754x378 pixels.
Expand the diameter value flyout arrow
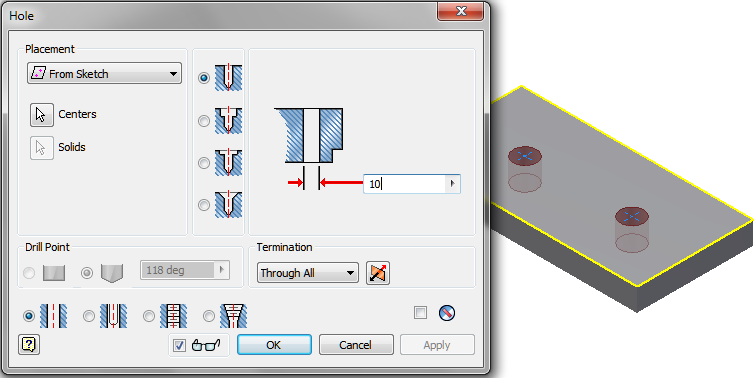coord(452,184)
